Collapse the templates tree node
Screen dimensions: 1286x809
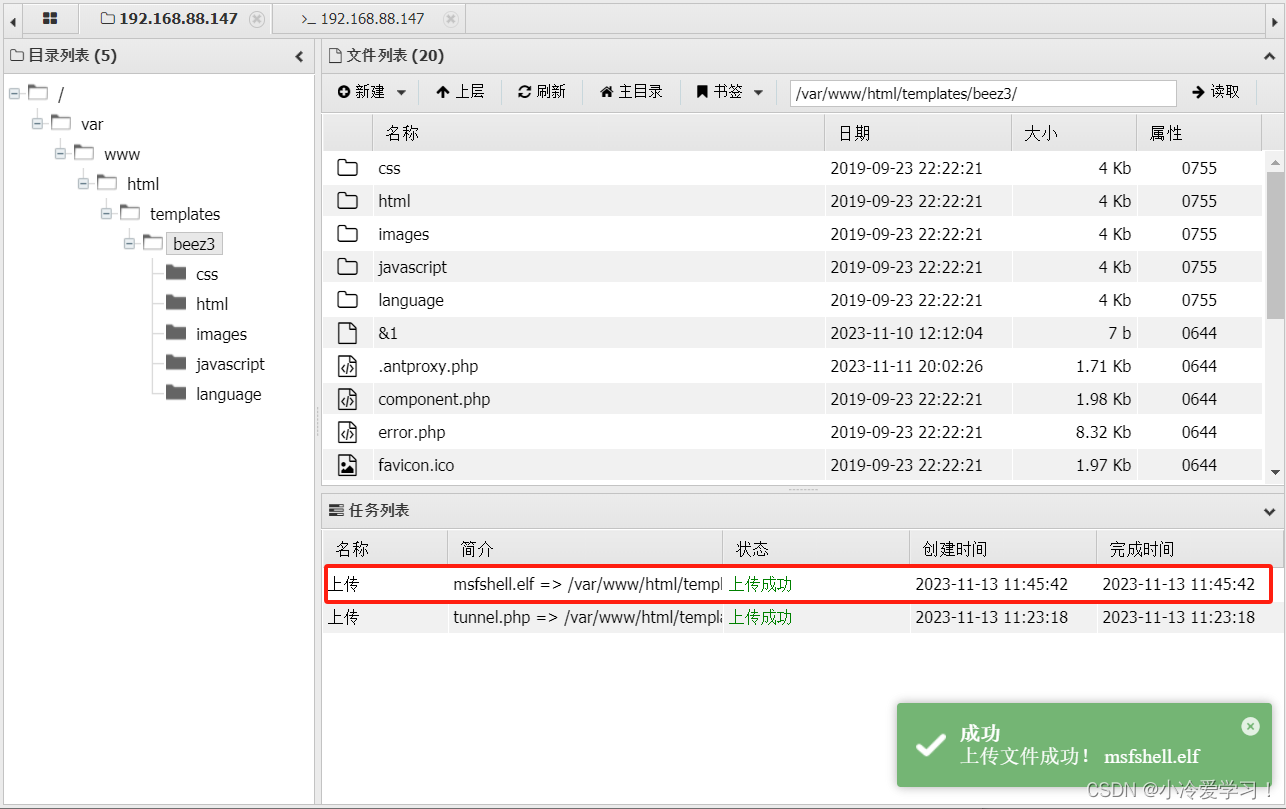(x=106, y=213)
